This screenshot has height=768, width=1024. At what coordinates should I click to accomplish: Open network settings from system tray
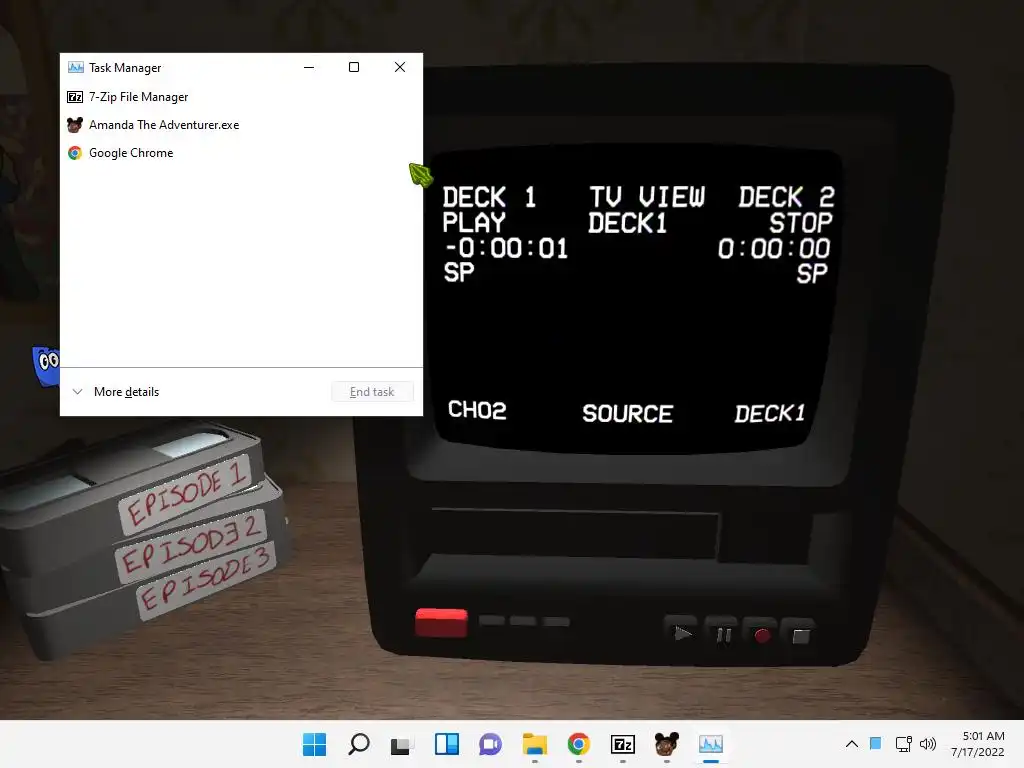[x=904, y=743]
